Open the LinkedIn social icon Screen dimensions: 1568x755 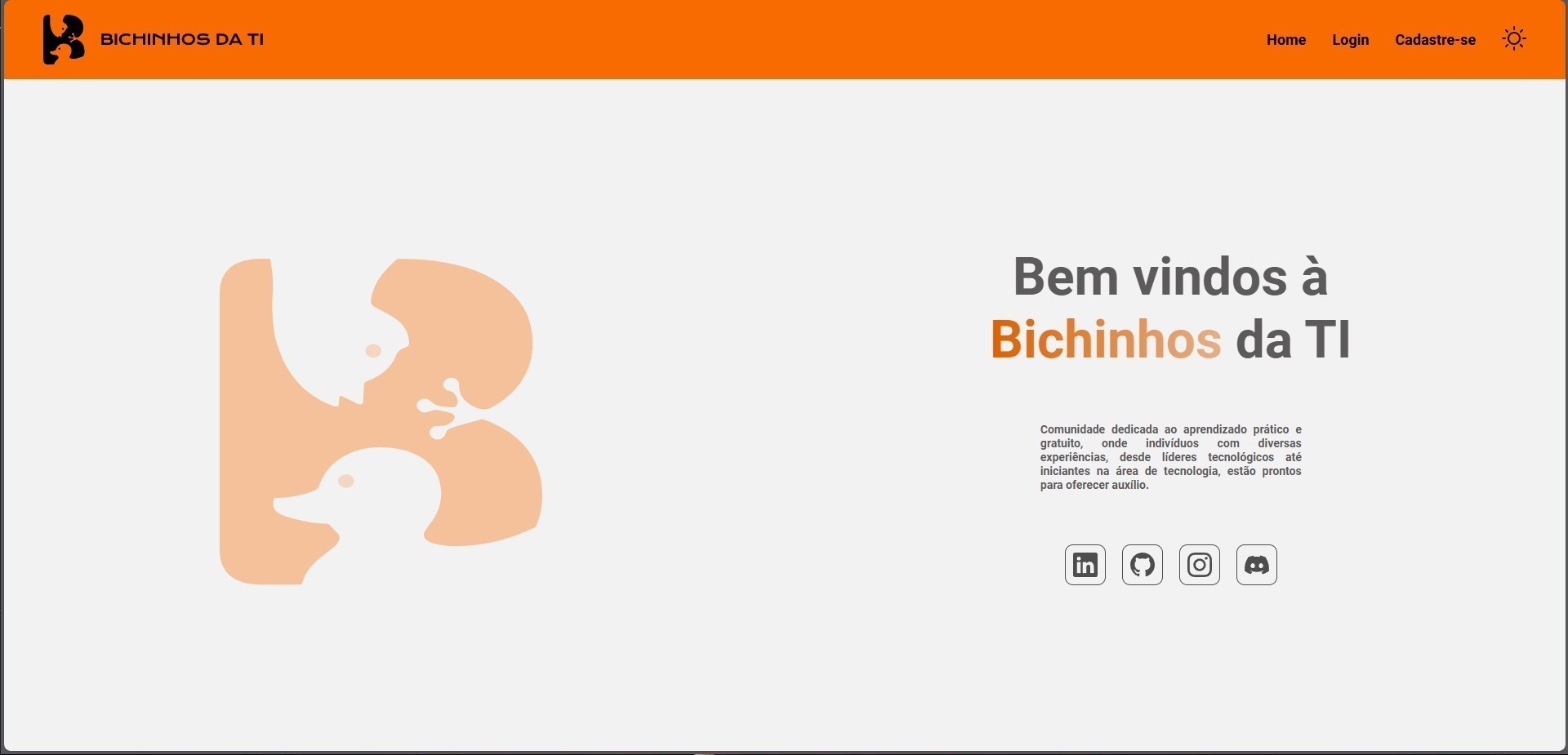click(x=1085, y=565)
